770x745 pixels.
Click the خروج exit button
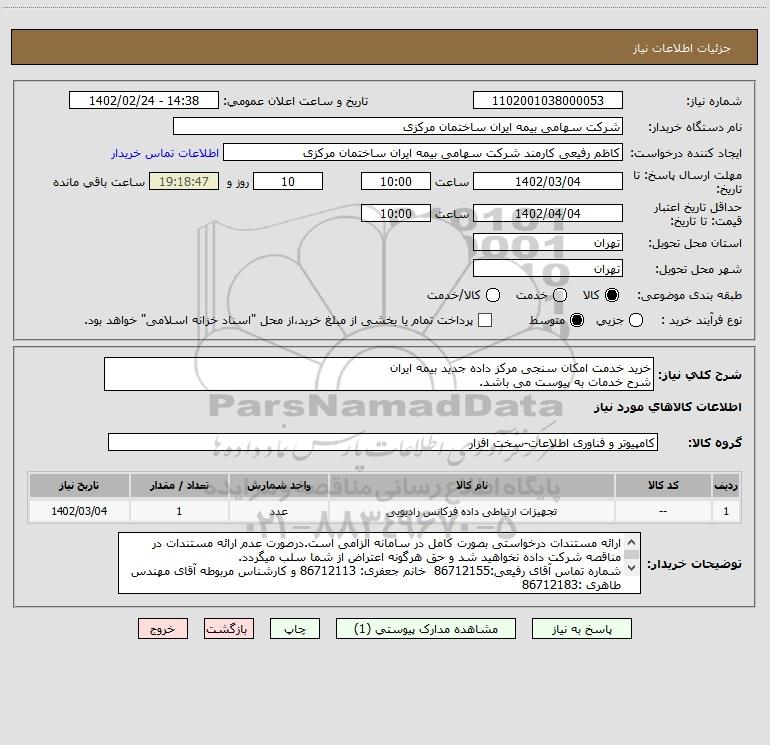pos(163,629)
